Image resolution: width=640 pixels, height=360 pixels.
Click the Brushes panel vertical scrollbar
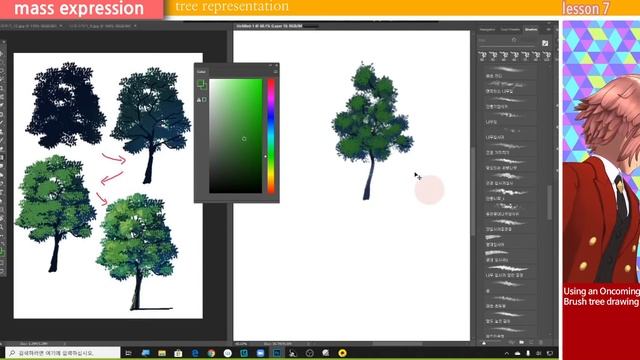click(549, 202)
